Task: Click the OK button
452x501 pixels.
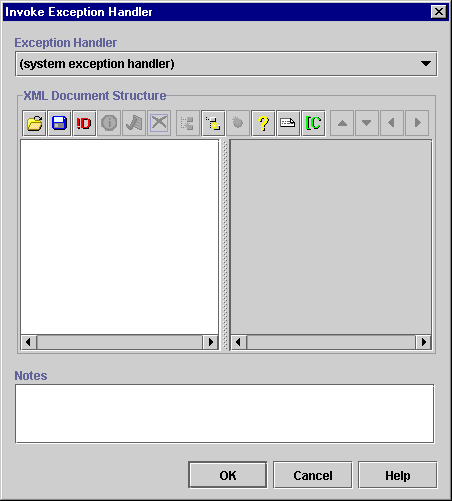Action: [x=228, y=475]
